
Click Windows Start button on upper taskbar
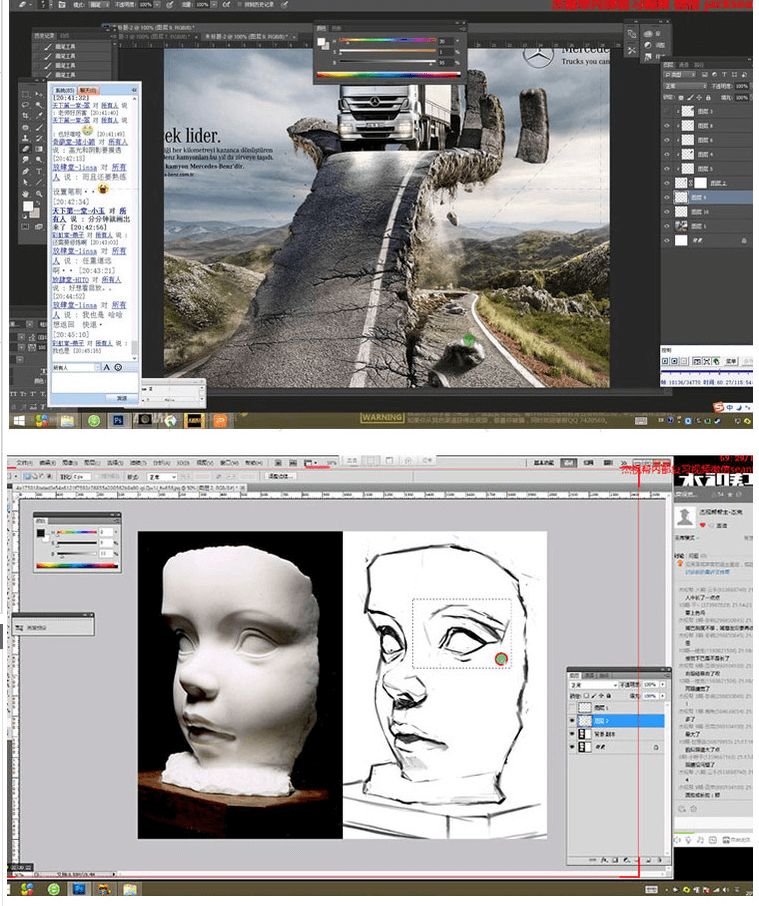[x=19, y=421]
